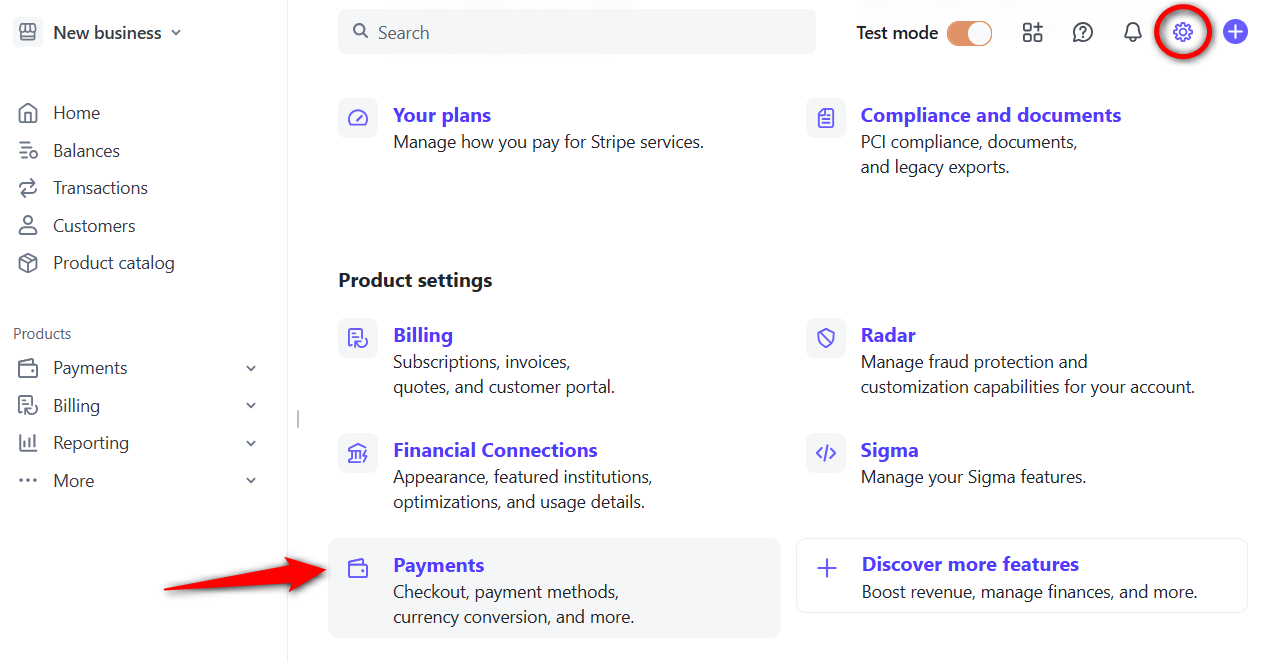Click 'Manage your Sigma features.' description
Viewport: 1265px width, 662px height.
pos(973,477)
